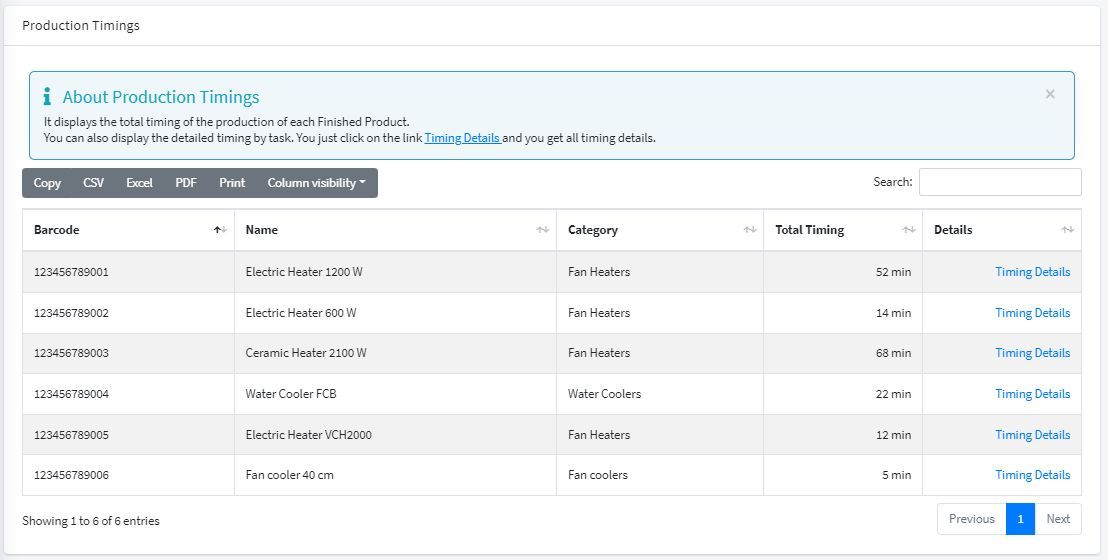Go to Next page of results
1108x560 pixels.
[x=1058, y=519]
